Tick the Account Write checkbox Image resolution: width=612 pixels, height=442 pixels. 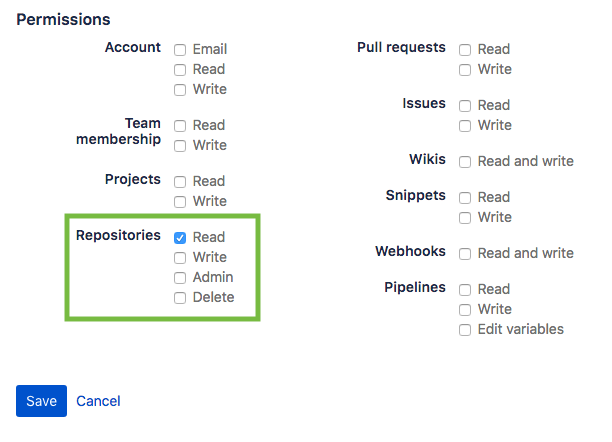[180, 90]
